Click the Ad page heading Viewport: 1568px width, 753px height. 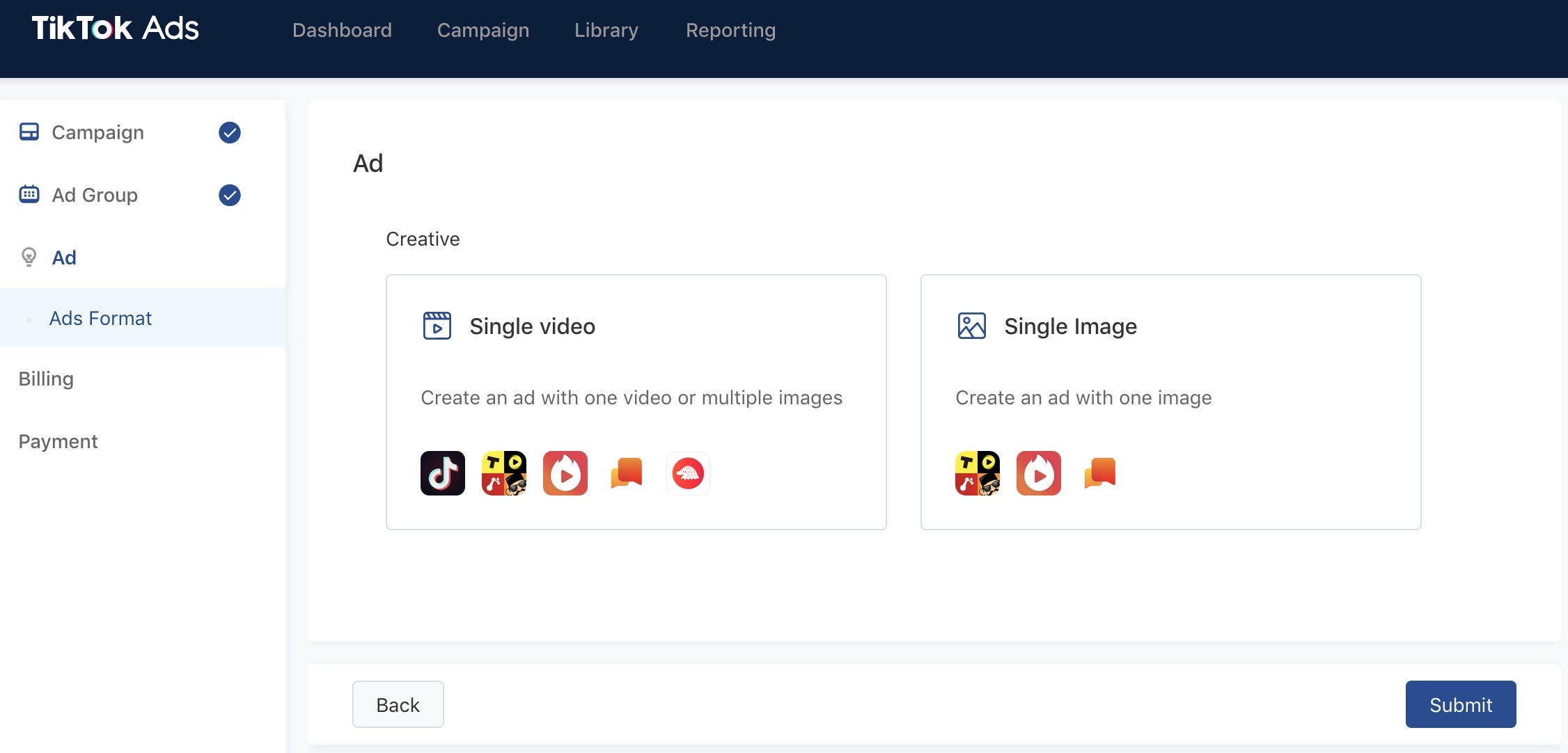(x=368, y=163)
